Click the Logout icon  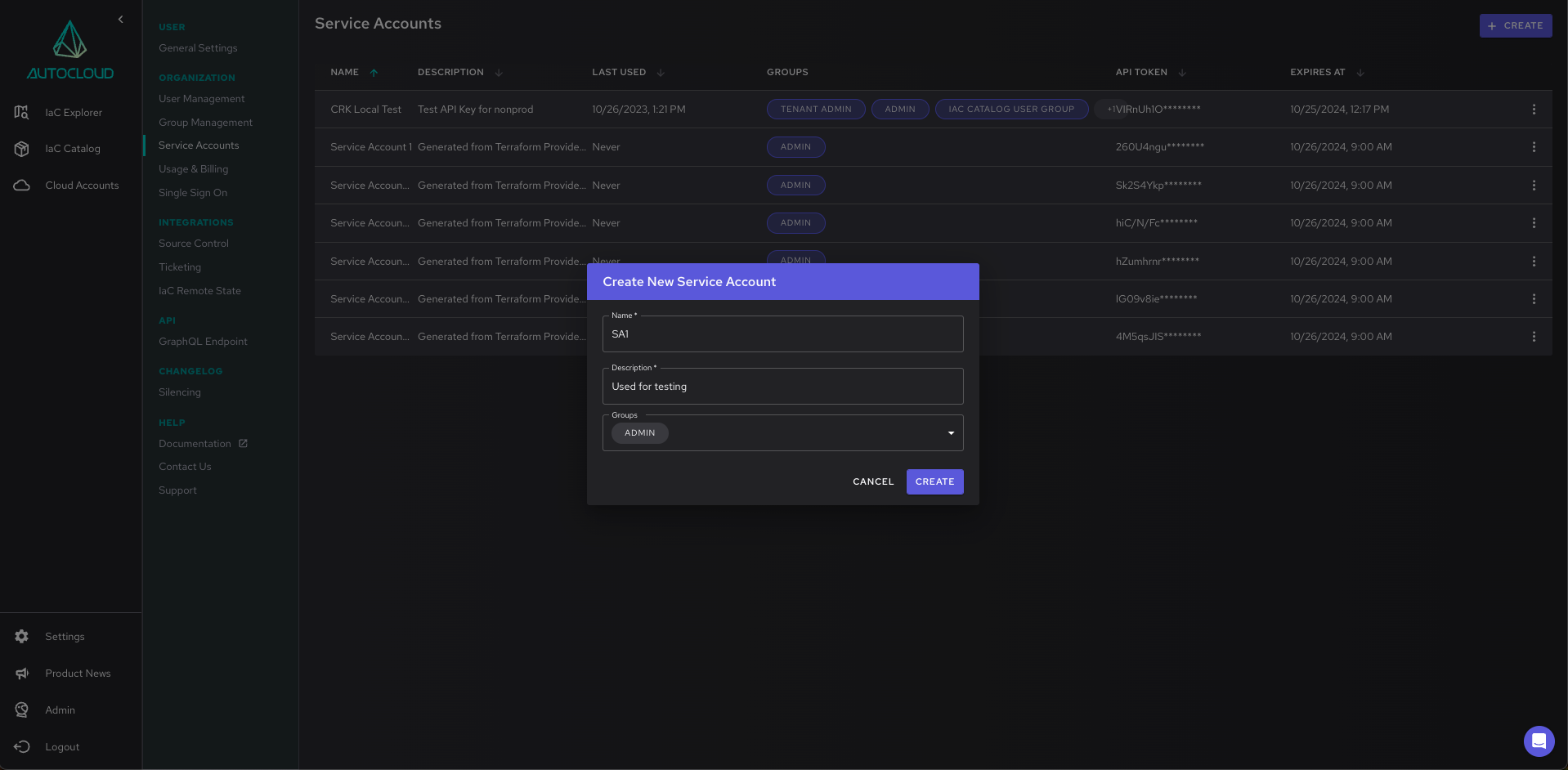pyautogui.click(x=22, y=747)
